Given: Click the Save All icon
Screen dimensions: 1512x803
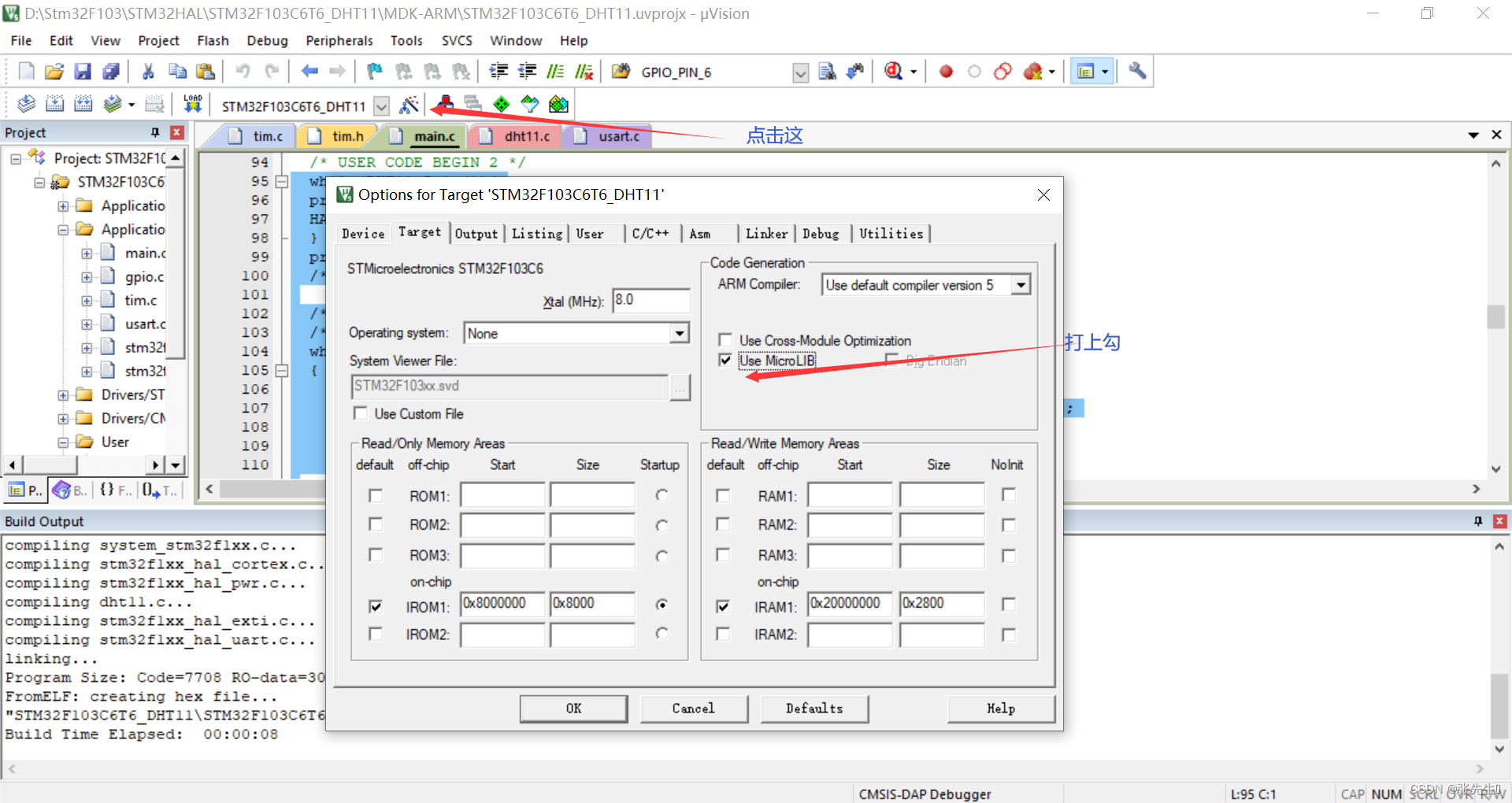Looking at the screenshot, I should pos(111,72).
